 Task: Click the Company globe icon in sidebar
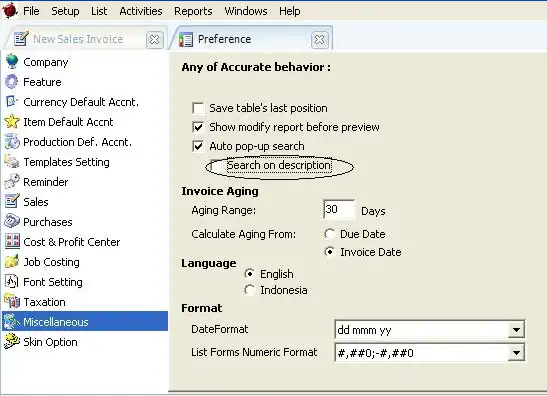pos(12,62)
